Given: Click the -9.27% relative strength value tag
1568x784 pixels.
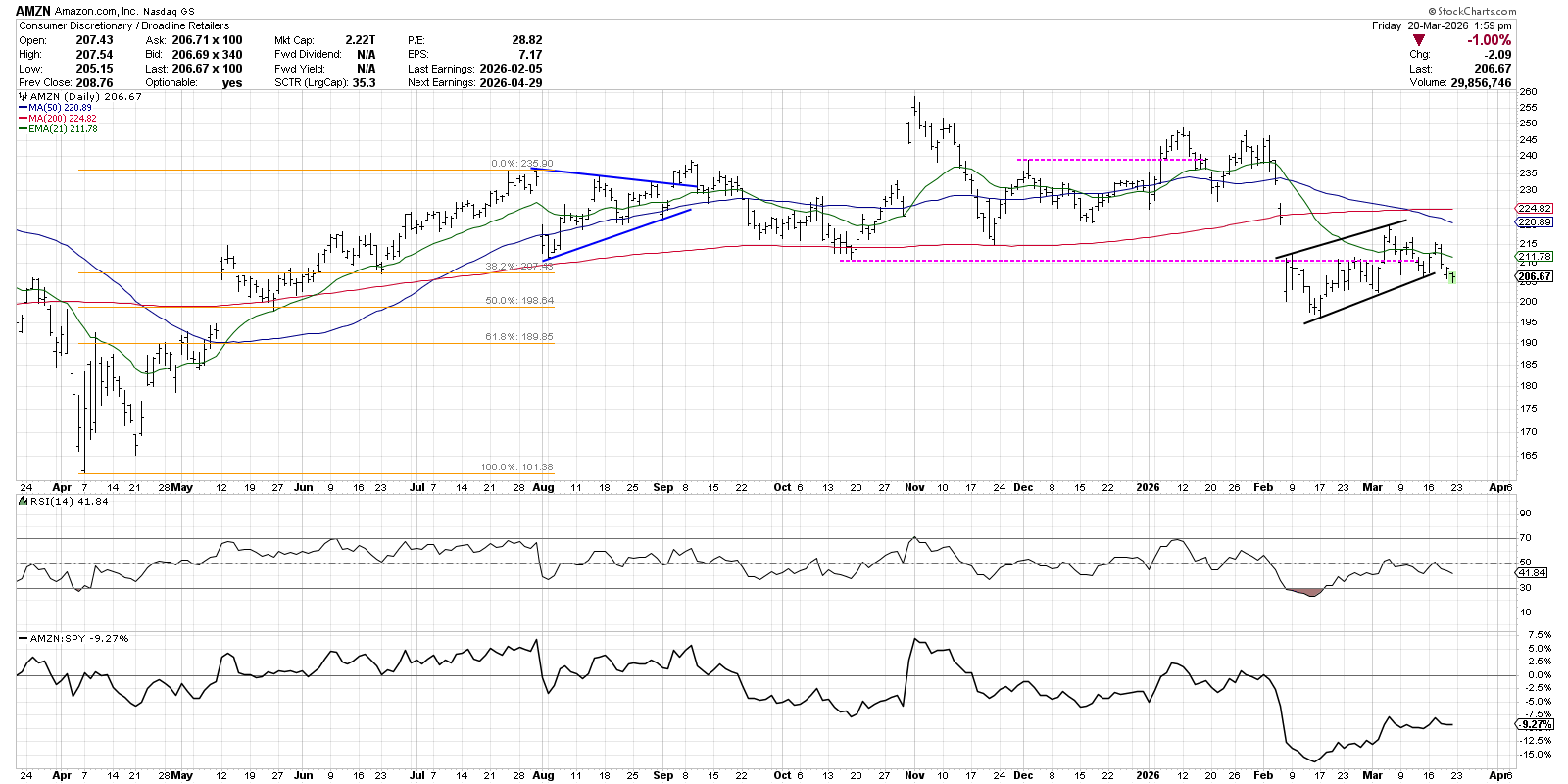Looking at the screenshot, I should click(x=1535, y=724).
